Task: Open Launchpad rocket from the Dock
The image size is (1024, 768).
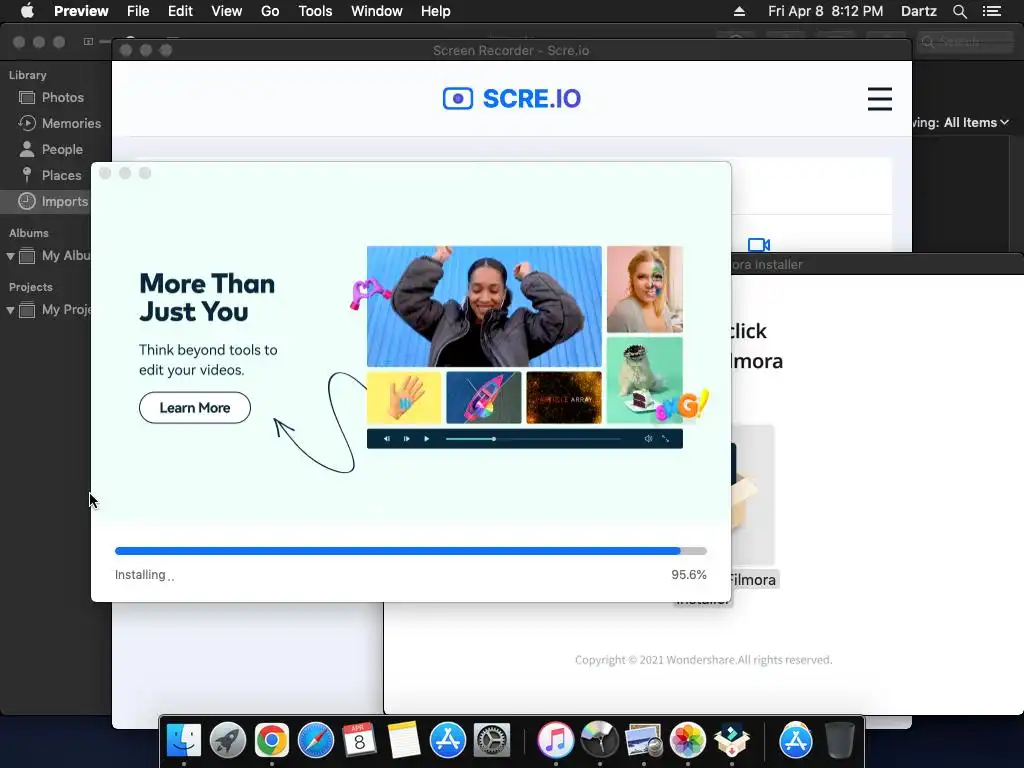Action: point(228,740)
